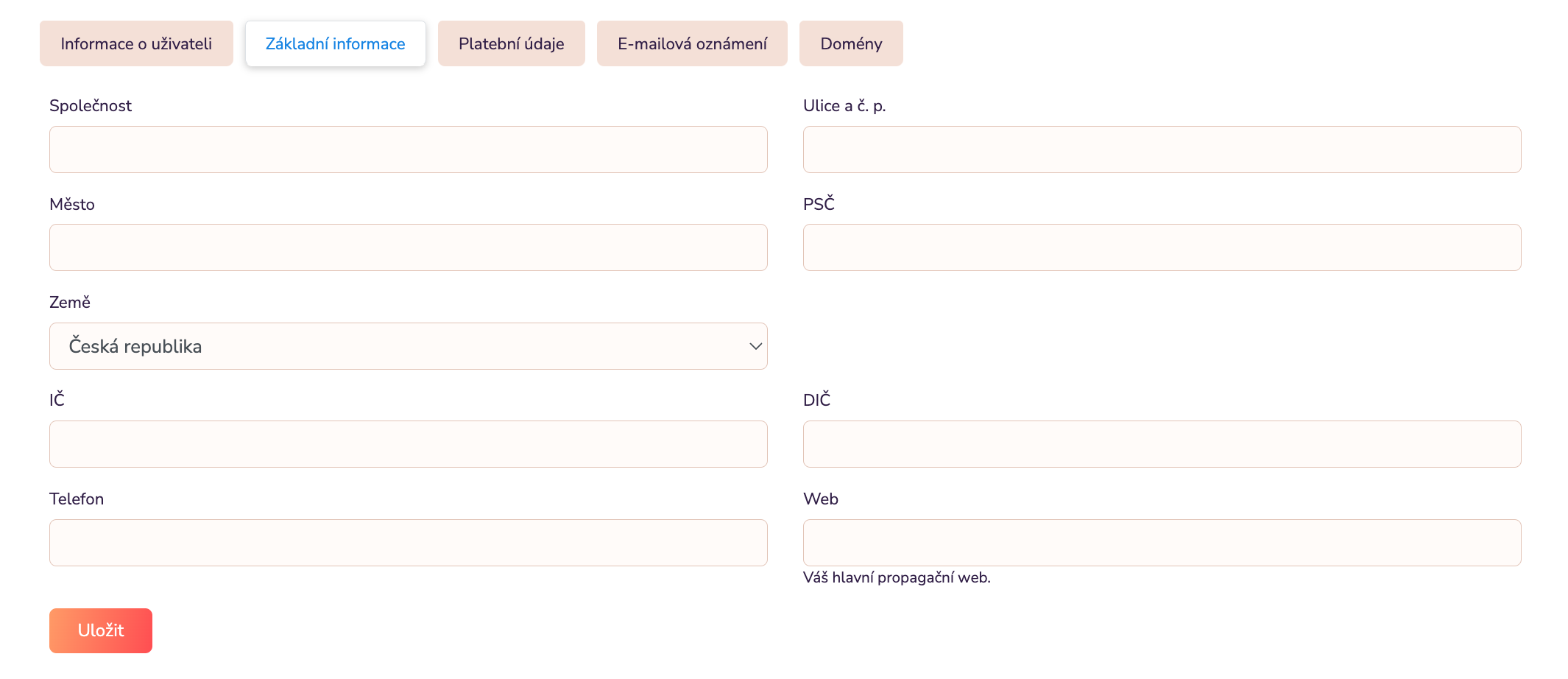The width and height of the screenshot is (1568, 679).
Task: Focus the Web address field
Action: [x=1162, y=543]
